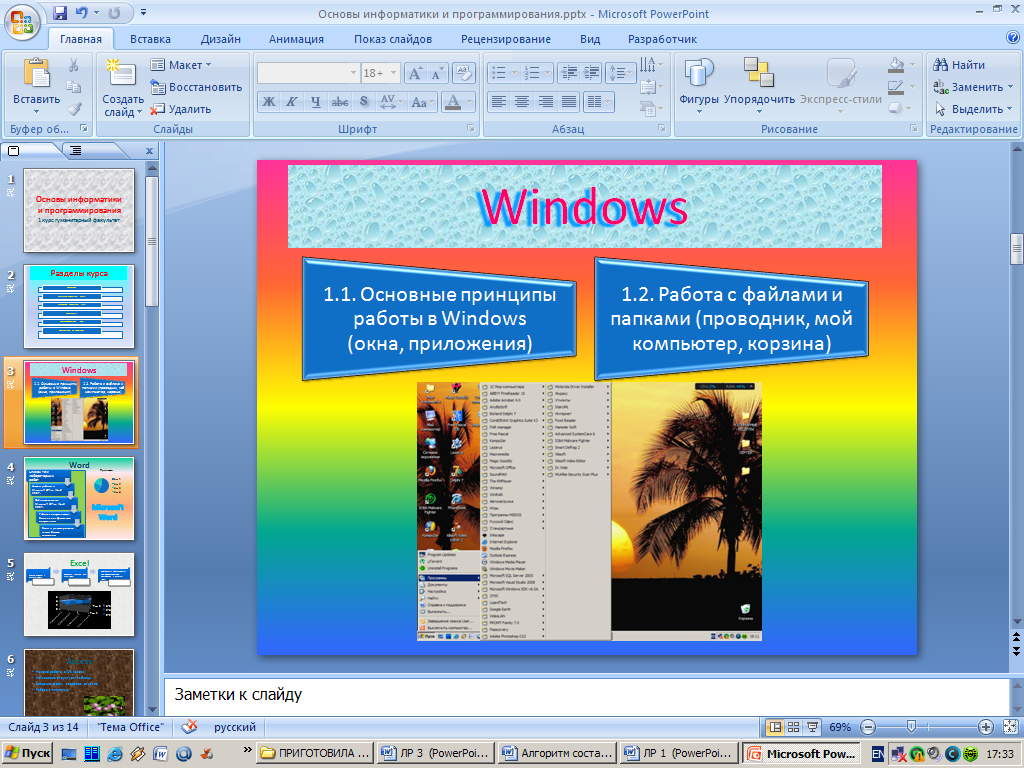Toggle bold Ж formatting
Screen dimensions: 1024x768
pos(268,102)
